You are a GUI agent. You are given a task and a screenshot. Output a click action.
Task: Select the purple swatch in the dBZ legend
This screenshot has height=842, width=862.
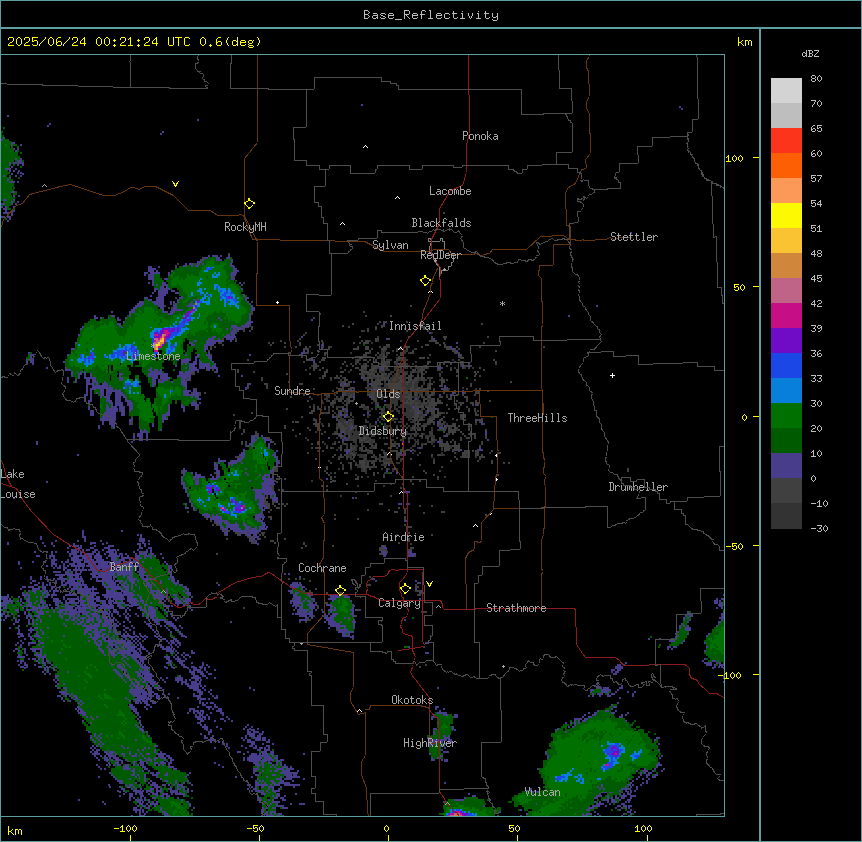(x=786, y=341)
